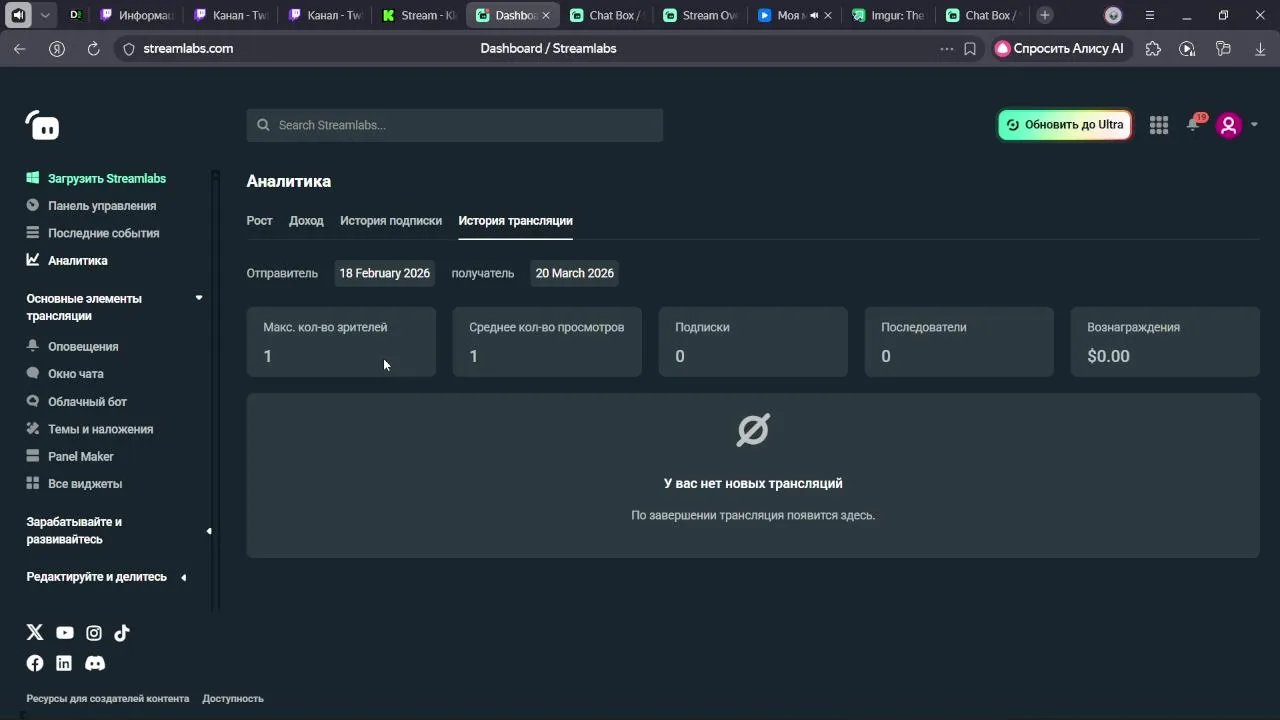Click the Все виджеты grid icon

33,484
